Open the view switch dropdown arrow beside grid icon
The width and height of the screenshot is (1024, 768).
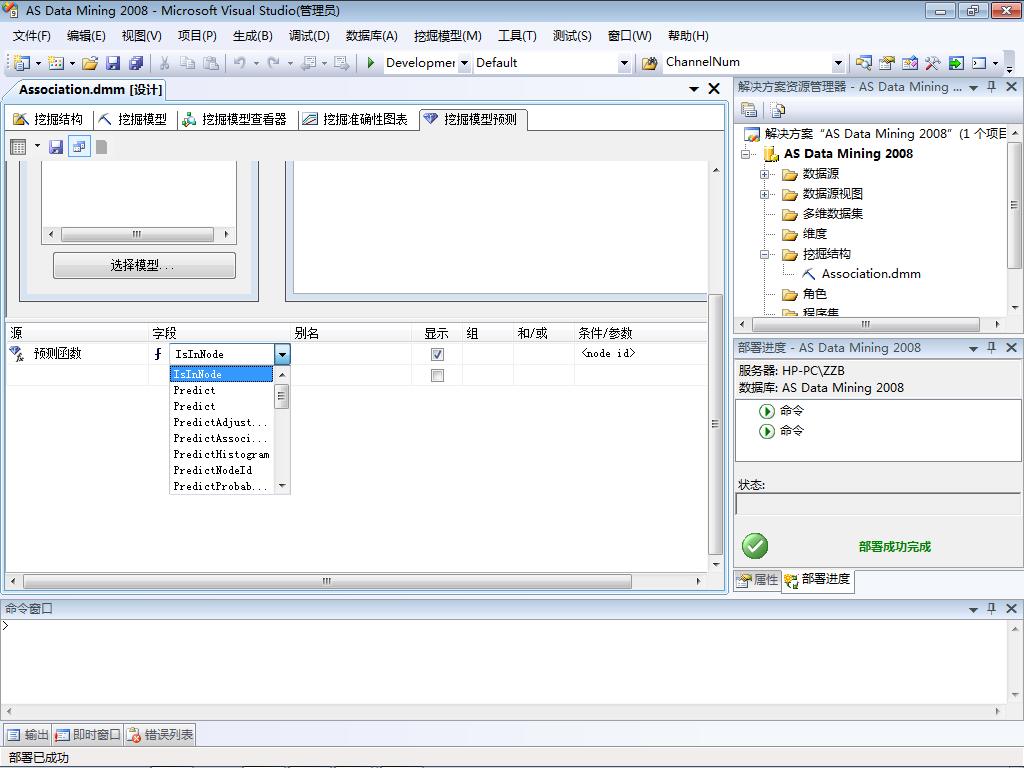tap(37, 146)
